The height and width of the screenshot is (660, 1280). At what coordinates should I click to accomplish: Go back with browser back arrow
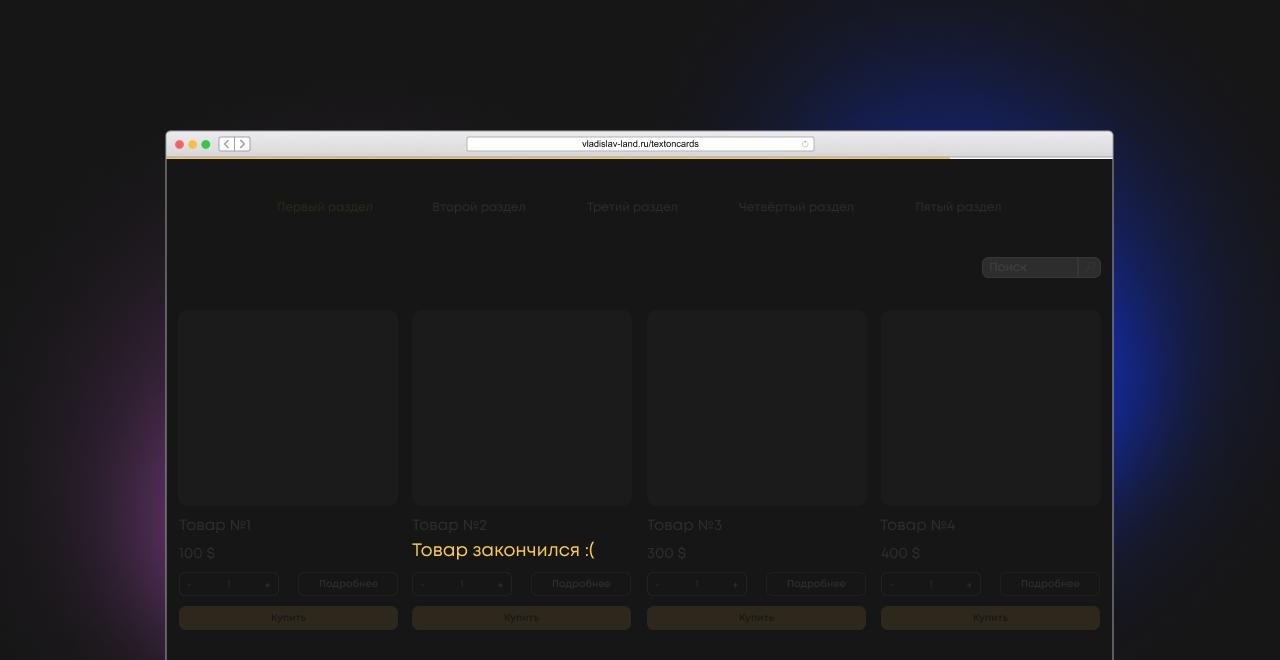pos(227,144)
